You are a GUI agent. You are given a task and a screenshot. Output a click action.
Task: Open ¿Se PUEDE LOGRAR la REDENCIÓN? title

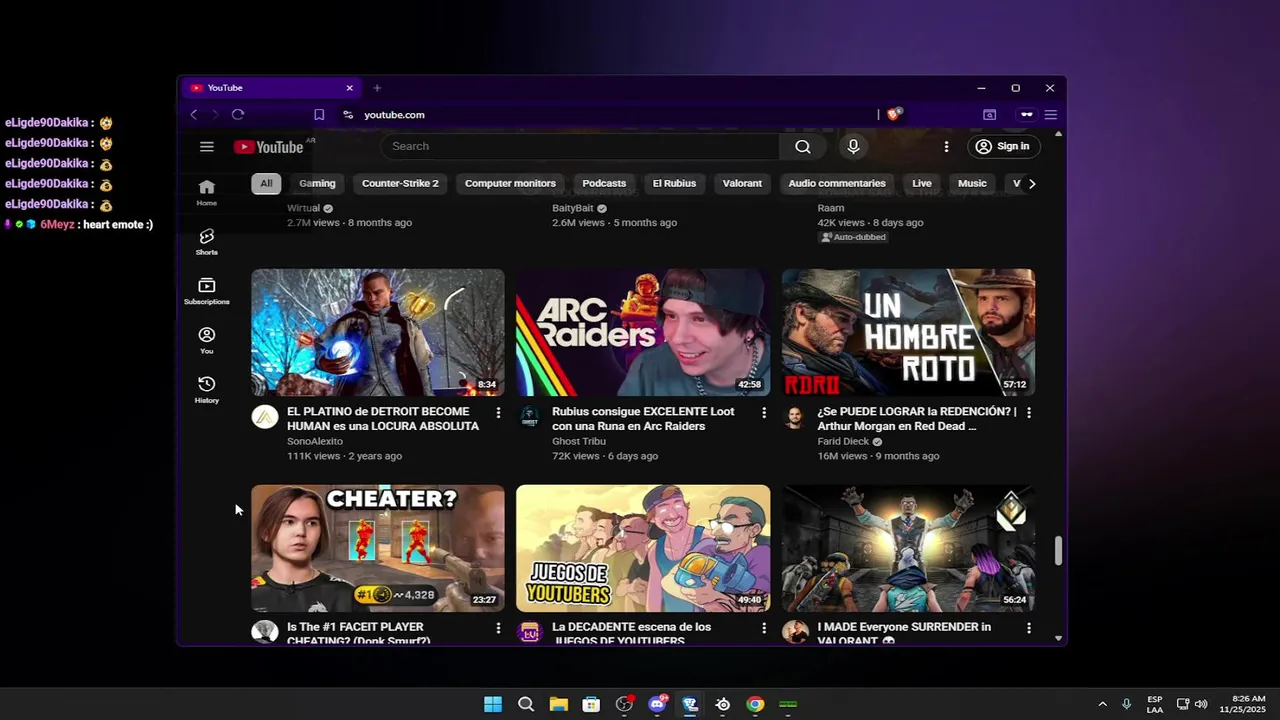coord(916,419)
